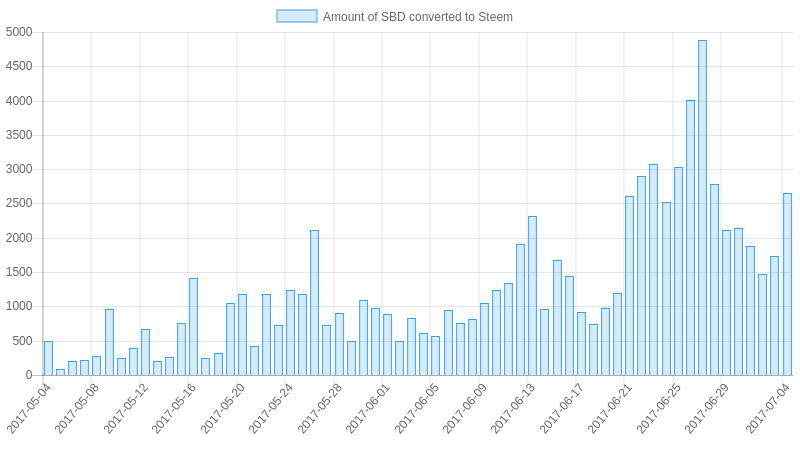Click the 2017-06-29 x-axis date label

pos(708,409)
